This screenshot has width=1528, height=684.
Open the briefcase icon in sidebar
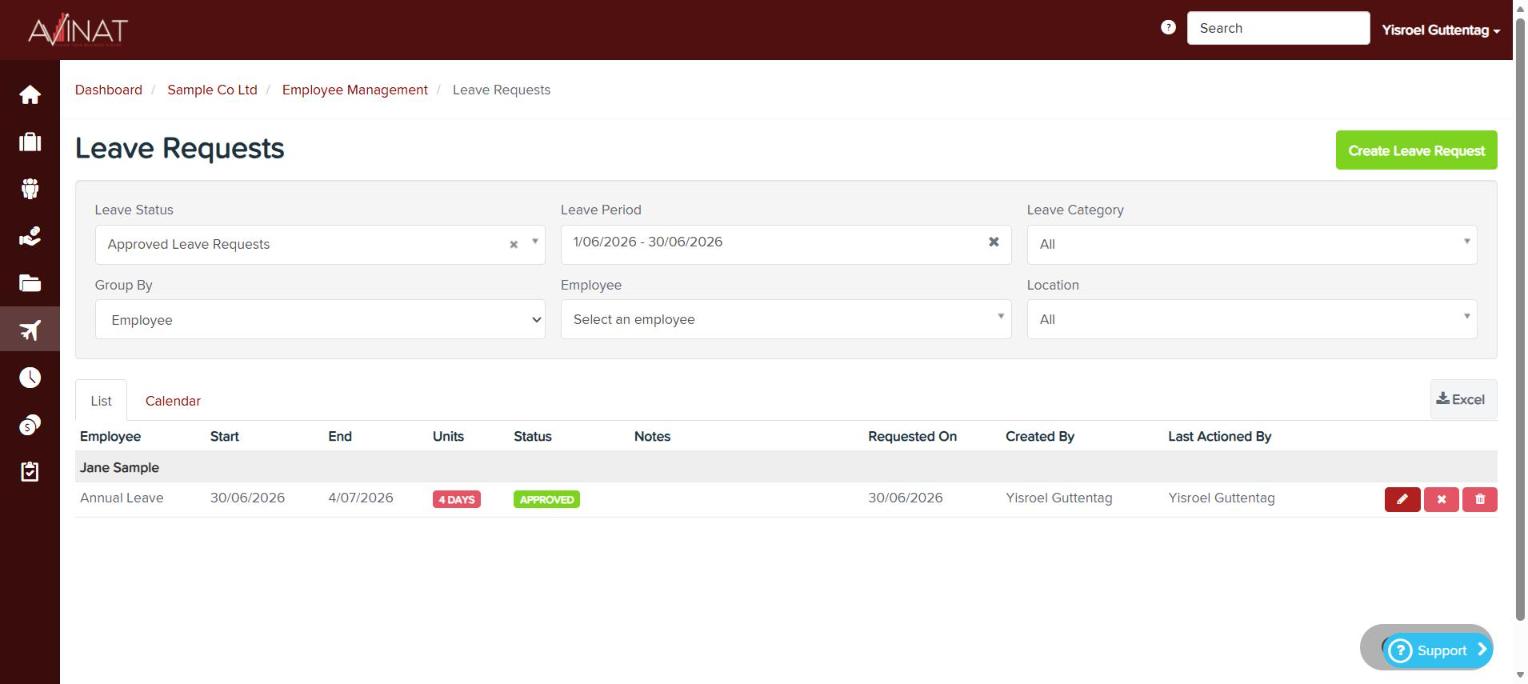(30, 142)
